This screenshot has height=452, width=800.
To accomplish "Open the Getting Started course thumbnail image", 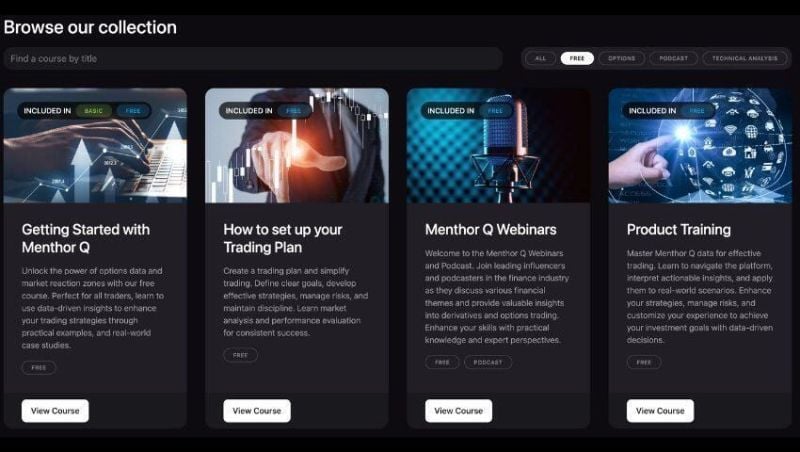I will click(95, 146).
